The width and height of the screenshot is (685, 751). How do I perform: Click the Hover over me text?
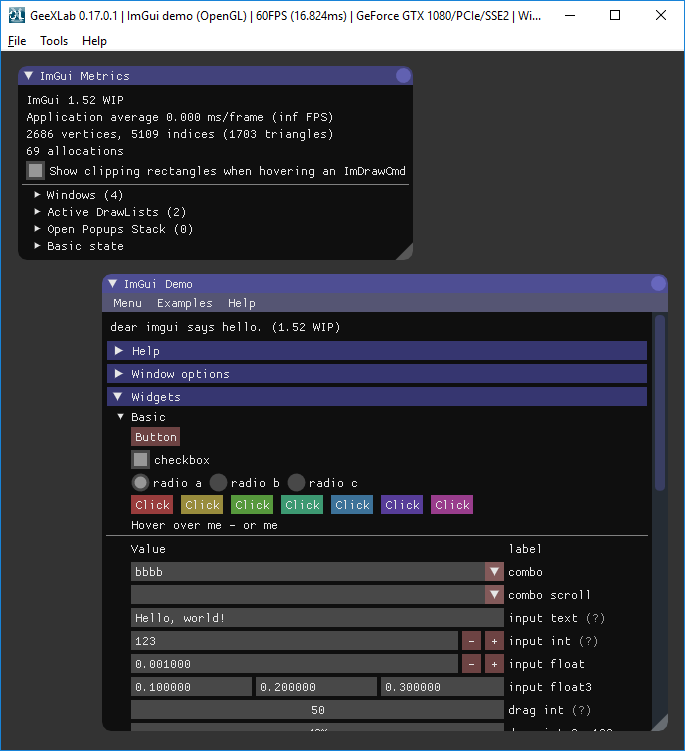(x=176, y=525)
